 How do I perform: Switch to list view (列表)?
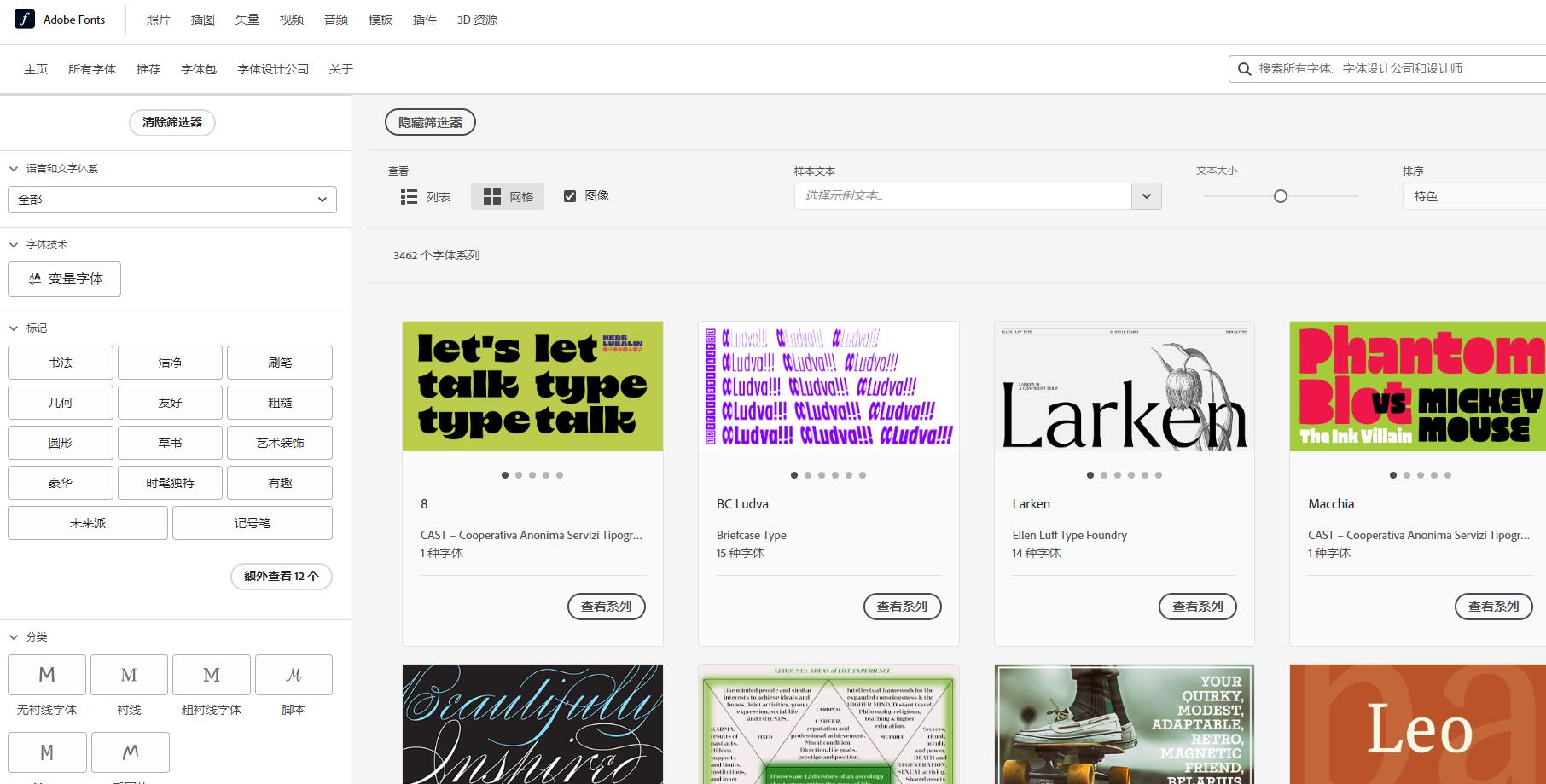click(425, 196)
